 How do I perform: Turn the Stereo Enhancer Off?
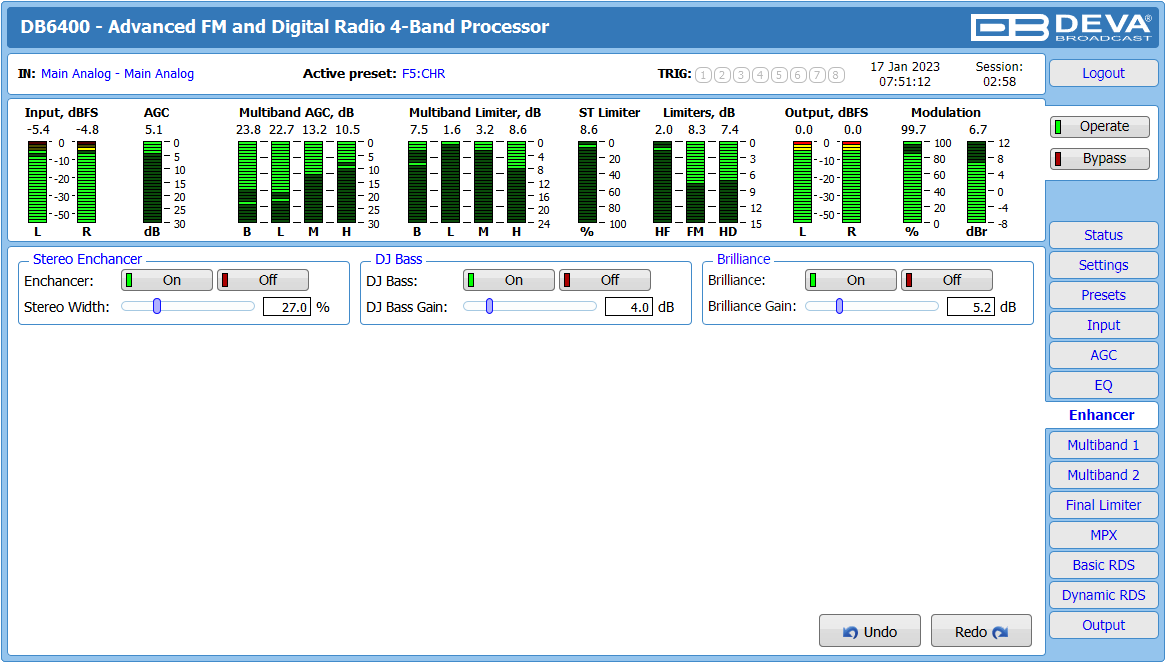point(262,280)
